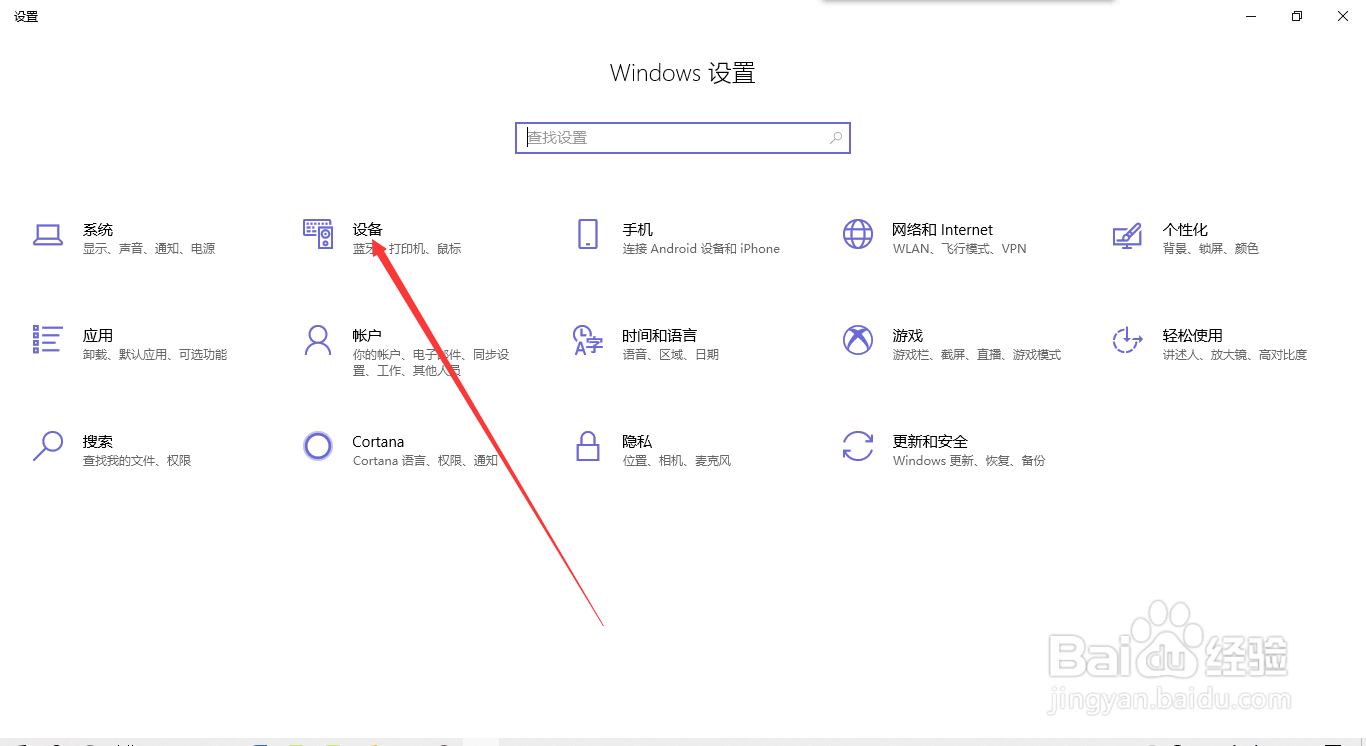Click the 更新和安全 refresh arrows icon
Viewport: 1366px width, 746px height.
coord(858,446)
